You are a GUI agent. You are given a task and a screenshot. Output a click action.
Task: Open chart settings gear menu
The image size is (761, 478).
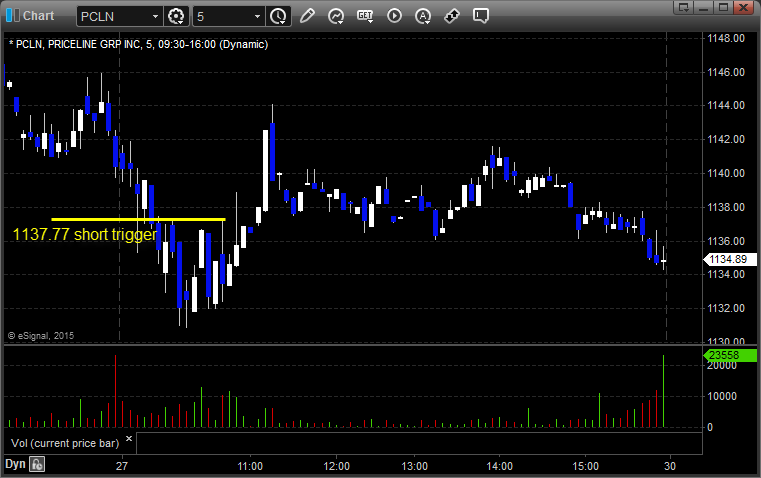point(176,16)
